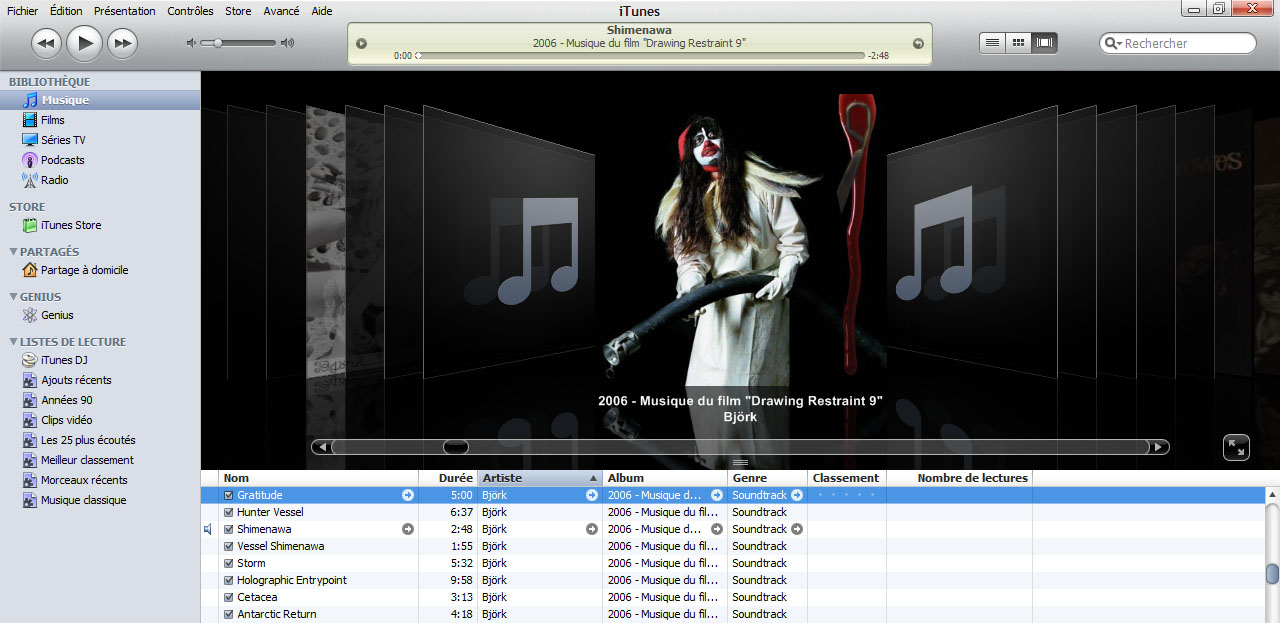Adjust the volume slider knob
Screen dimensions: 1280x623
click(219, 43)
